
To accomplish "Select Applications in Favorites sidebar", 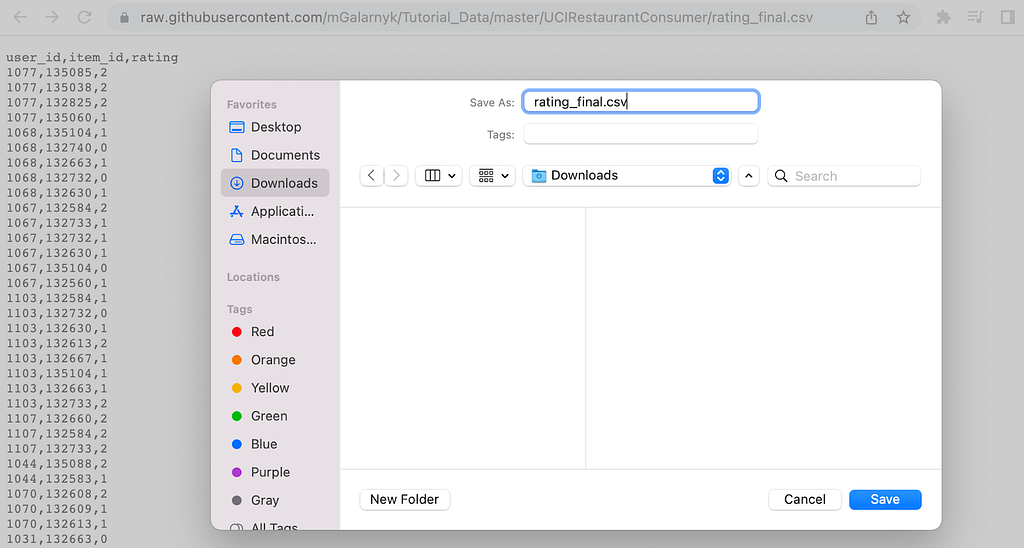I will point(275,211).
